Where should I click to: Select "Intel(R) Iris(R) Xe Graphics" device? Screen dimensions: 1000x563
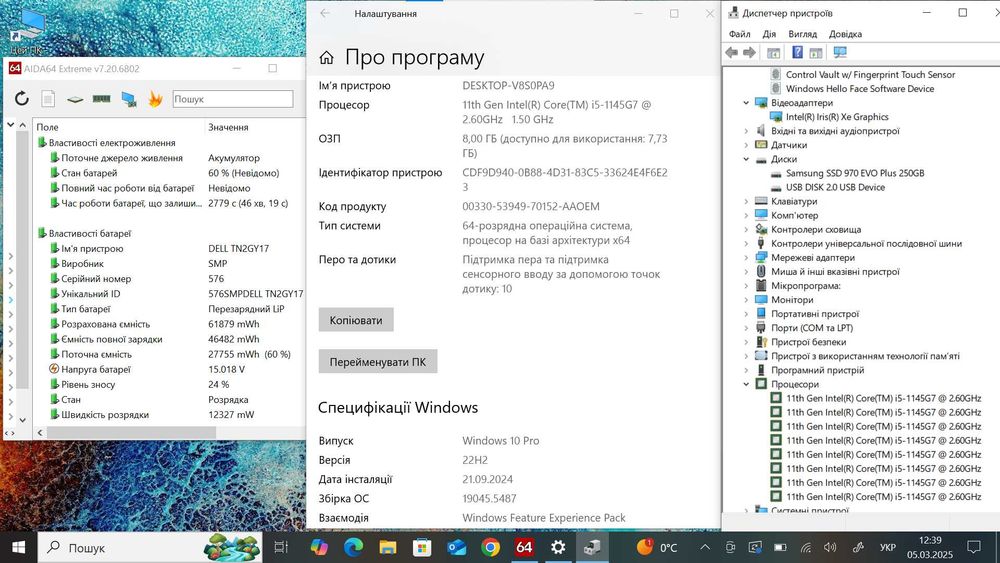click(x=837, y=117)
